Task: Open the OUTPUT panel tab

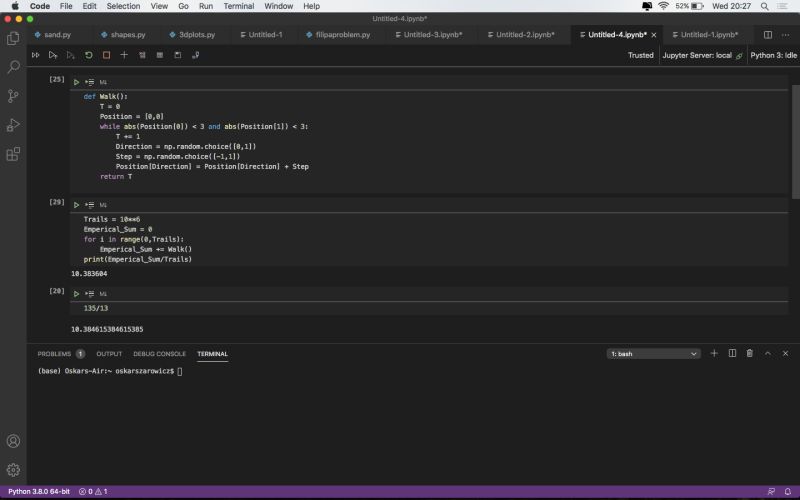Action: point(109,354)
